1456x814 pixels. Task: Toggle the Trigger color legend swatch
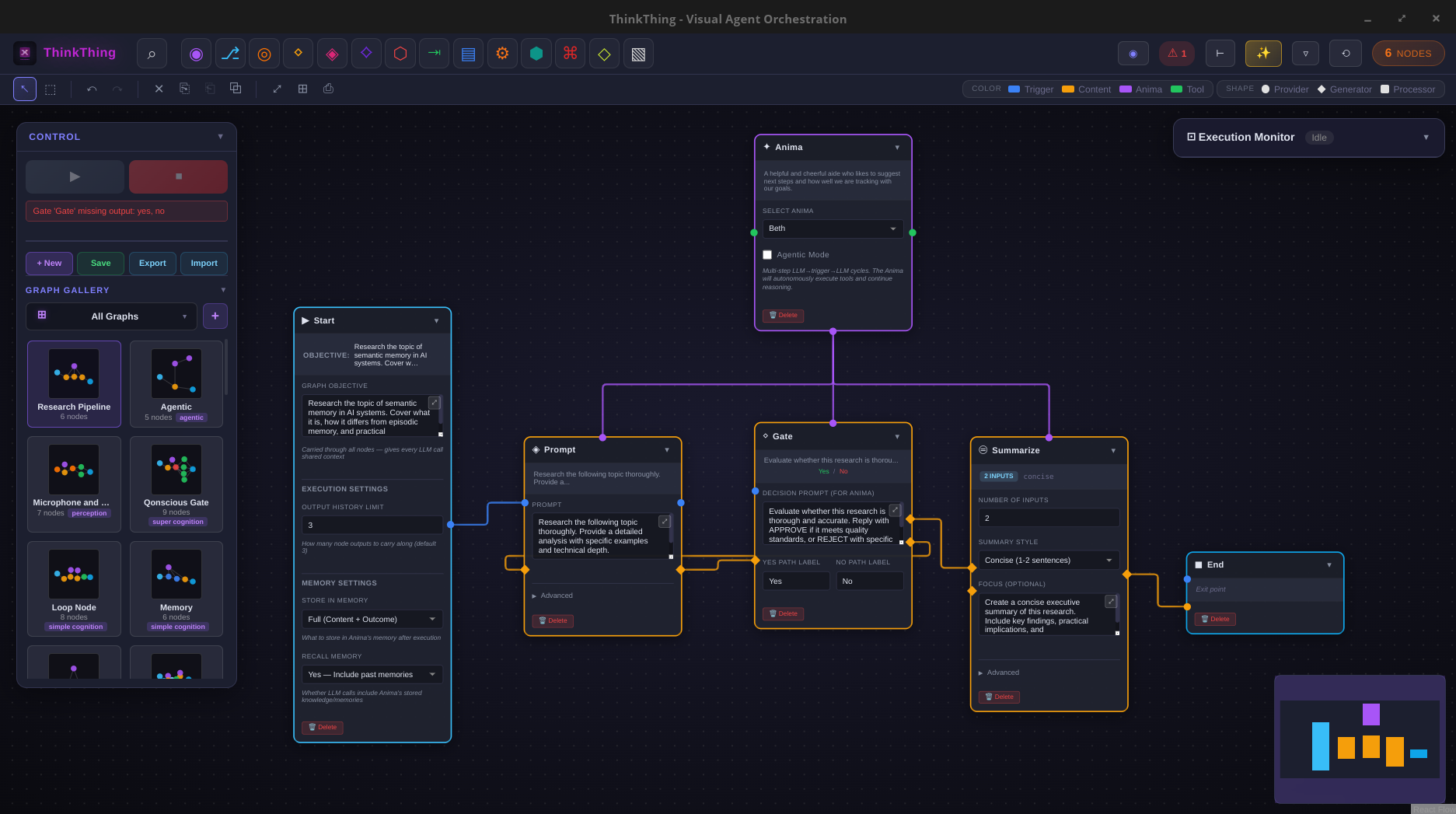pyautogui.click(x=1014, y=89)
